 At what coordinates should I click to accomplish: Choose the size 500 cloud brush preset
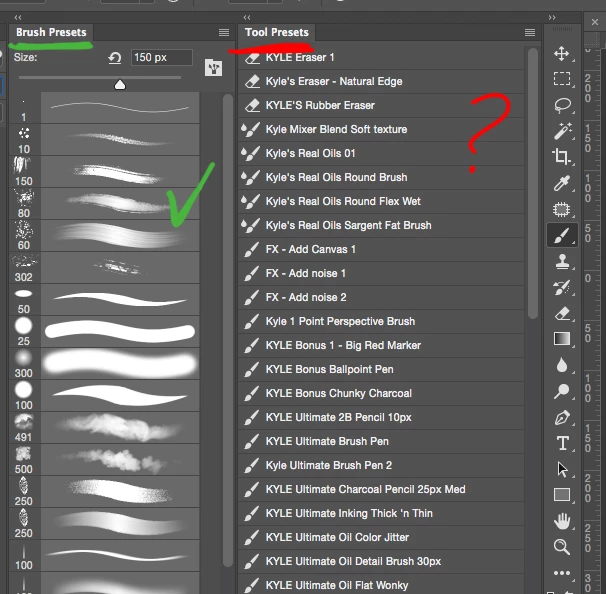pos(104,460)
